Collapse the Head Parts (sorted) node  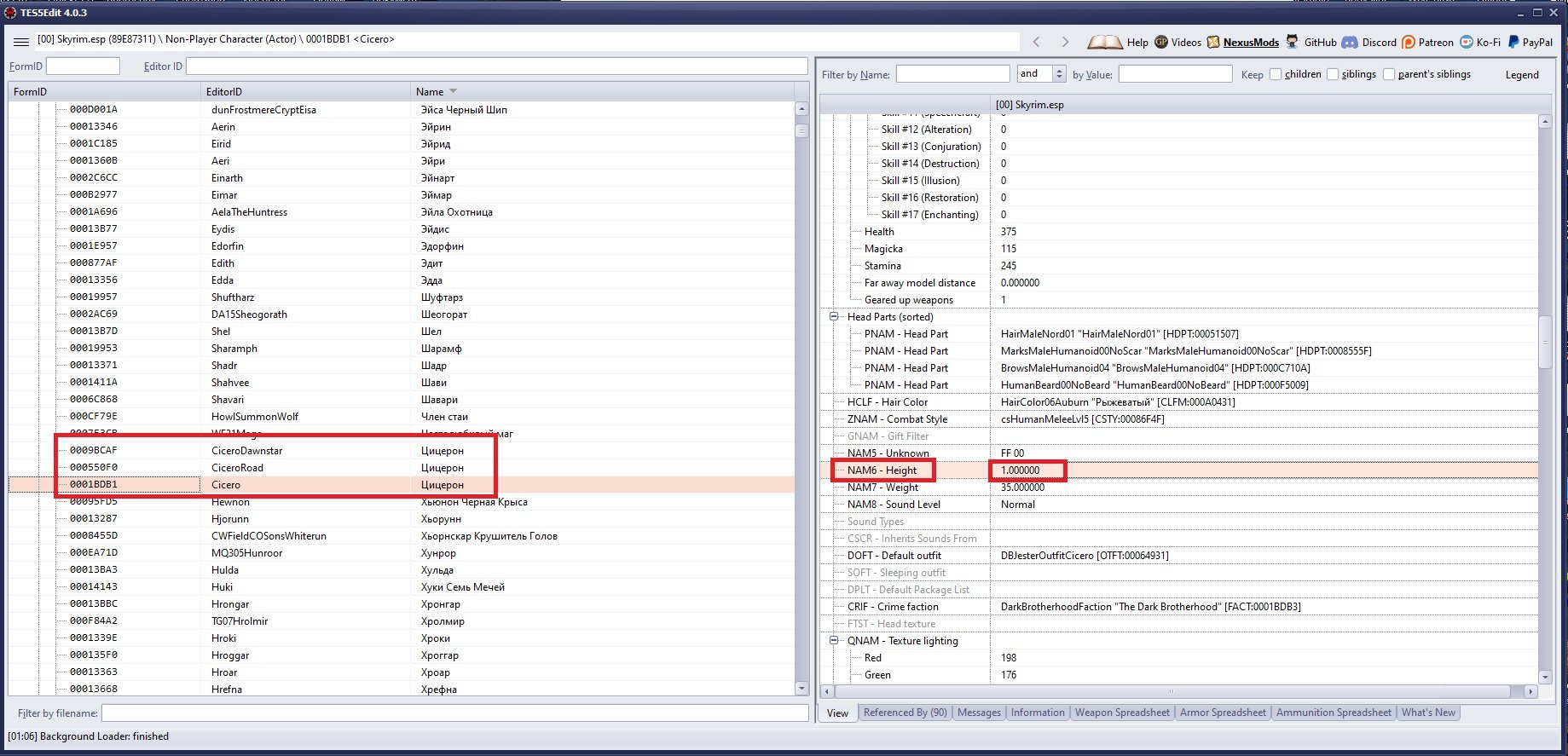tap(834, 316)
